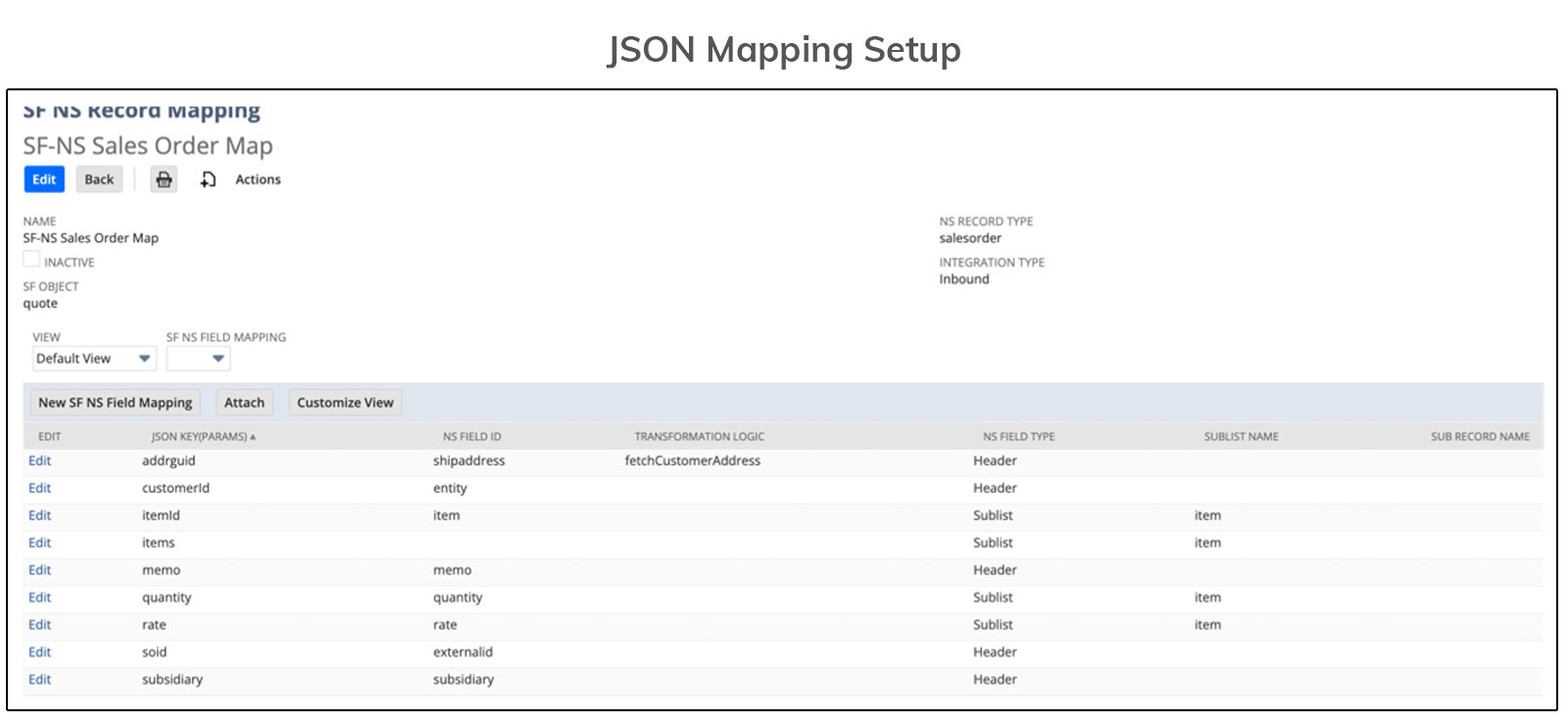Click the quote SF object value
Screen dimensions: 1568x724
[40, 304]
